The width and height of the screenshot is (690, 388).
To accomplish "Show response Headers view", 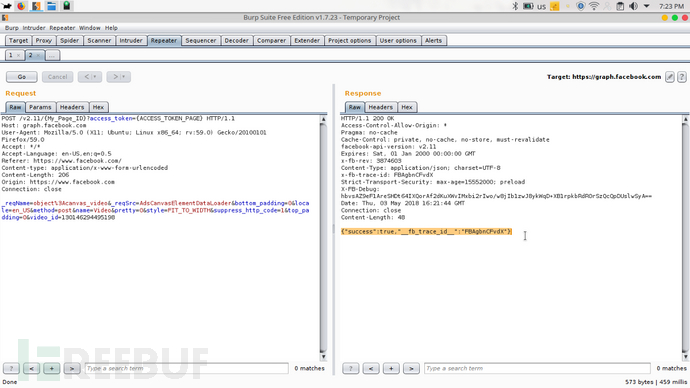I will (x=381, y=107).
